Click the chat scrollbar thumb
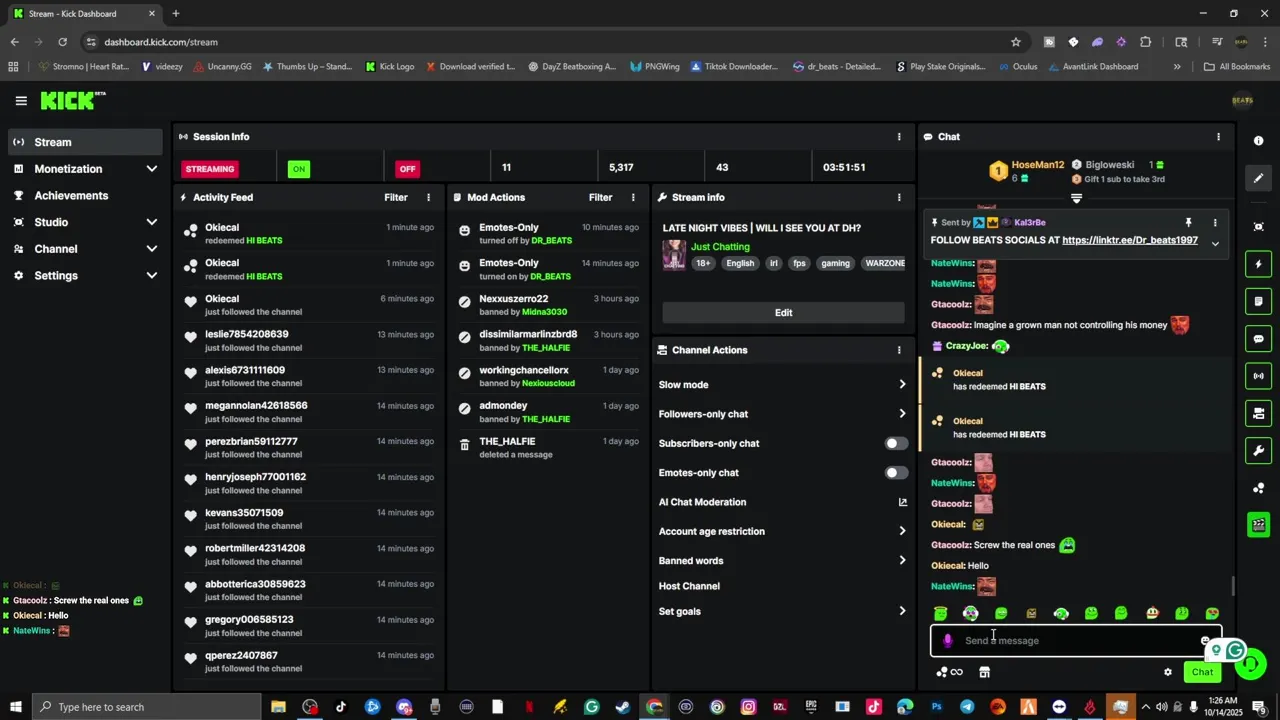 (x=1233, y=587)
